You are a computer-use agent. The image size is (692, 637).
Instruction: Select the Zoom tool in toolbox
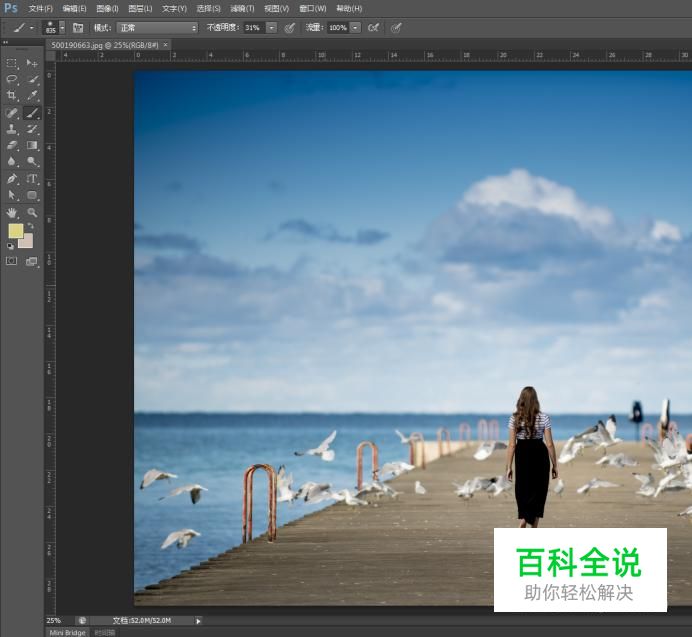(32, 213)
